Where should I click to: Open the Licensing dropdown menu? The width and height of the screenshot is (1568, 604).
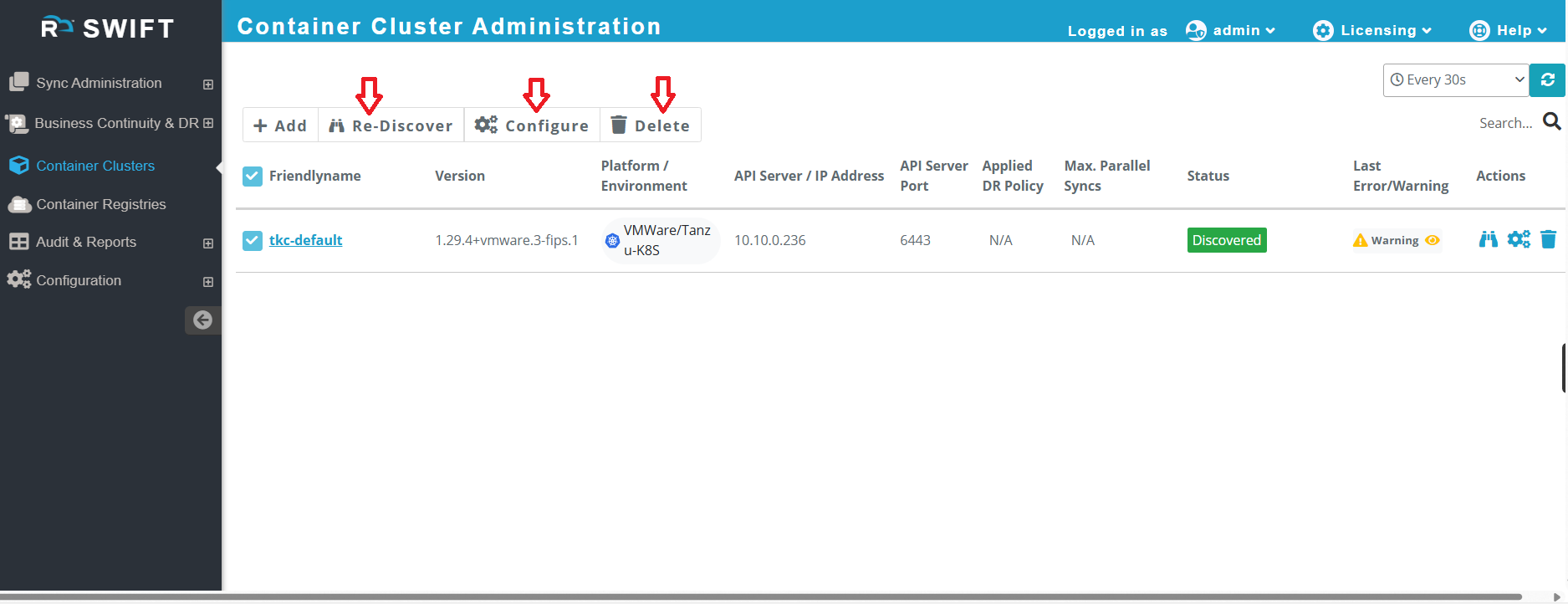tap(1386, 30)
